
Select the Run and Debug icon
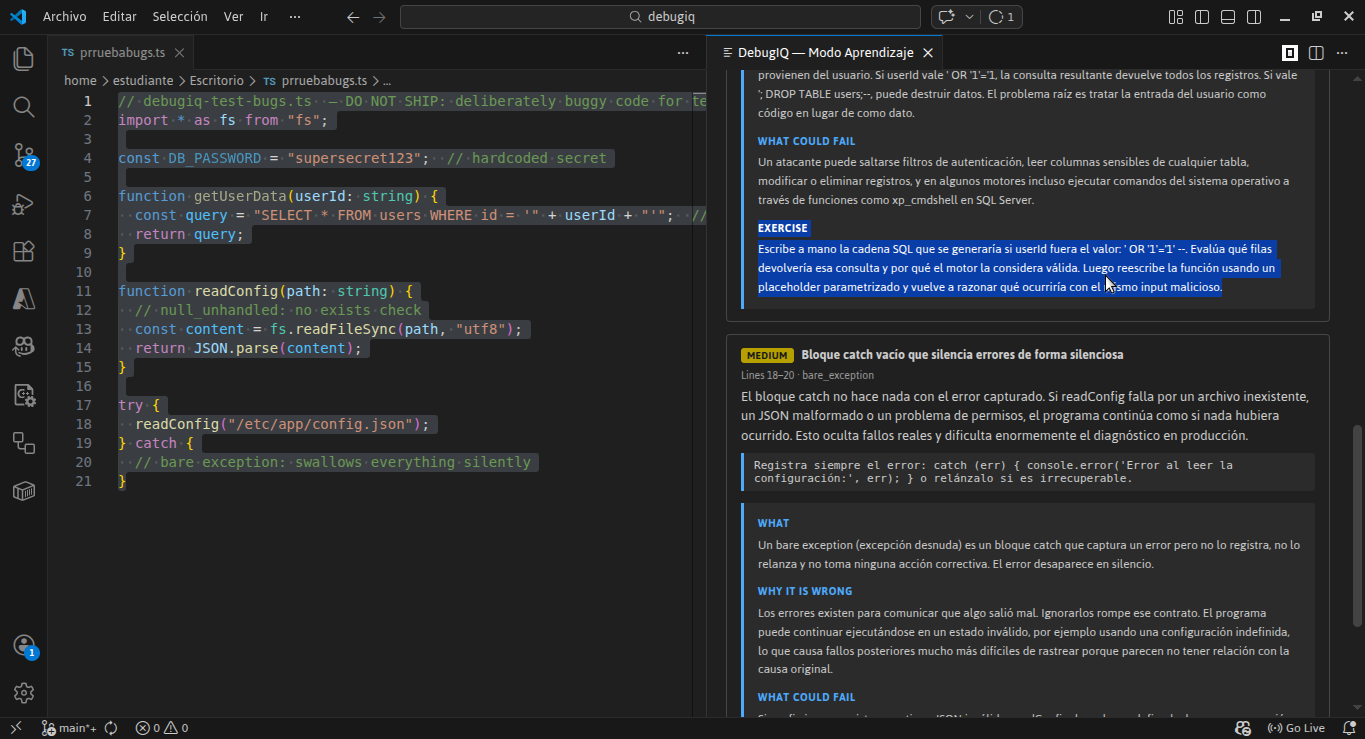click(x=23, y=203)
